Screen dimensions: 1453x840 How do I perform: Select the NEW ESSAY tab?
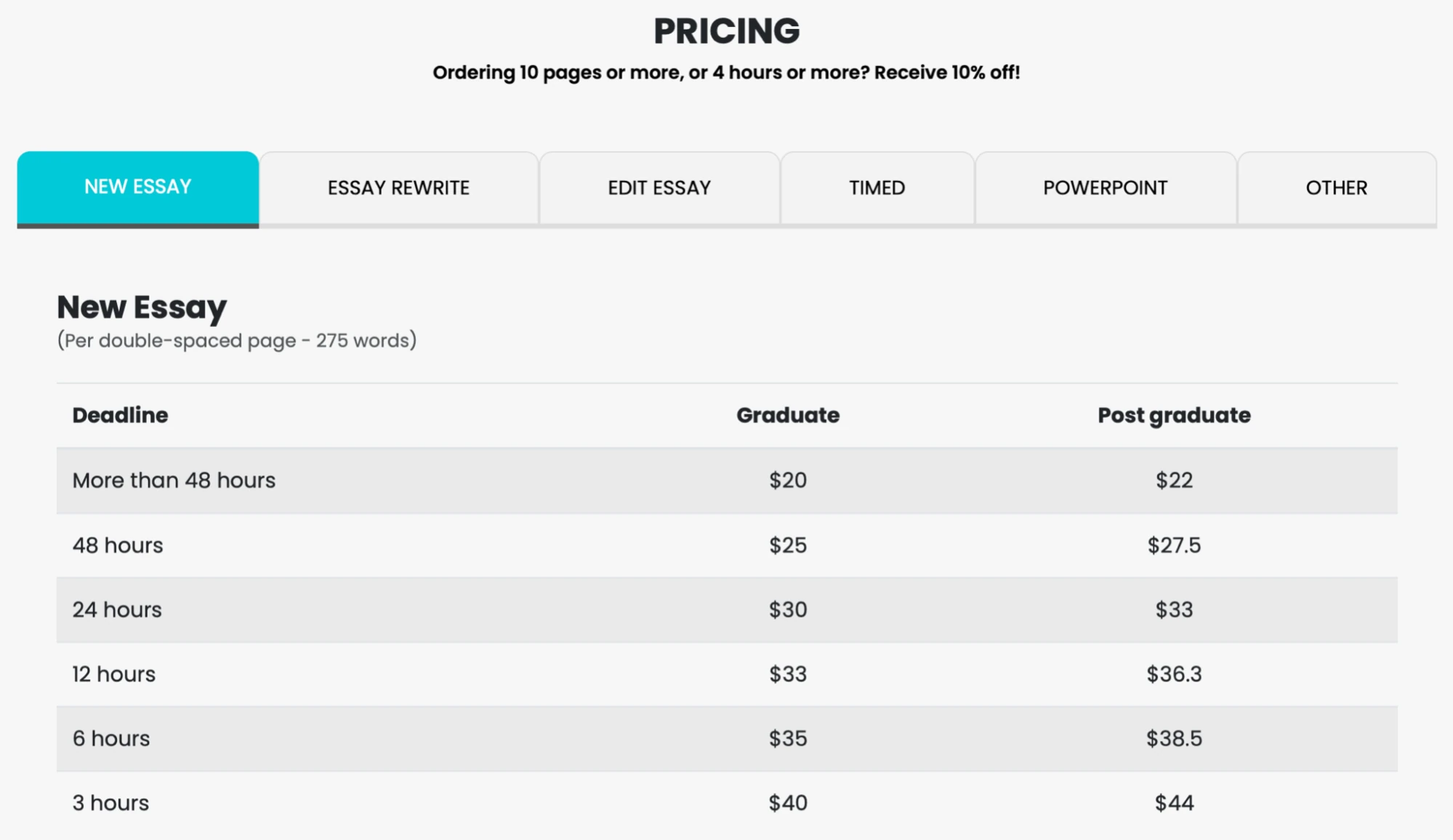(x=137, y=187)
